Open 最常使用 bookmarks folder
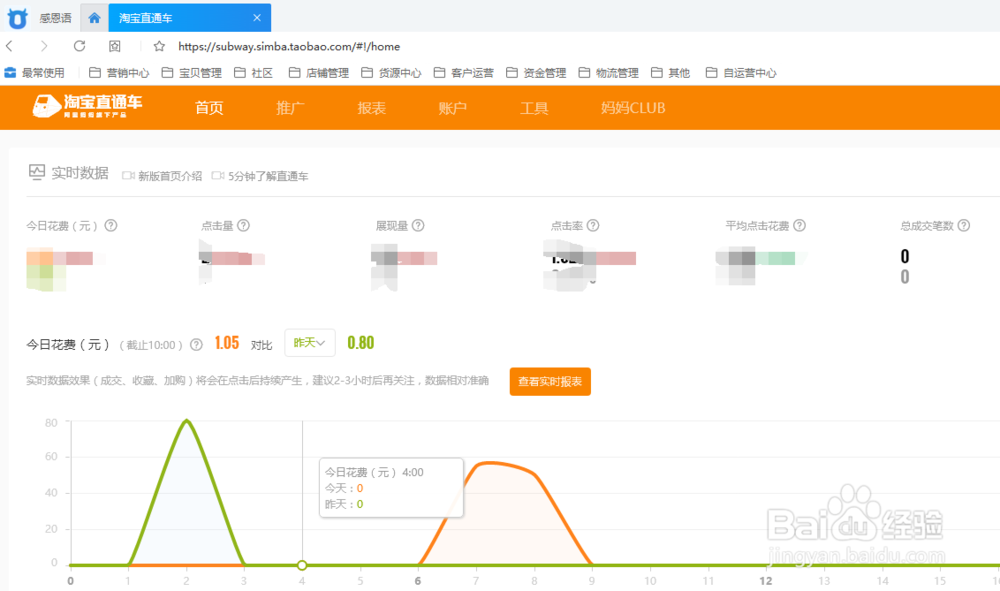The image size is (1000, 591). (x=34, y=73)
